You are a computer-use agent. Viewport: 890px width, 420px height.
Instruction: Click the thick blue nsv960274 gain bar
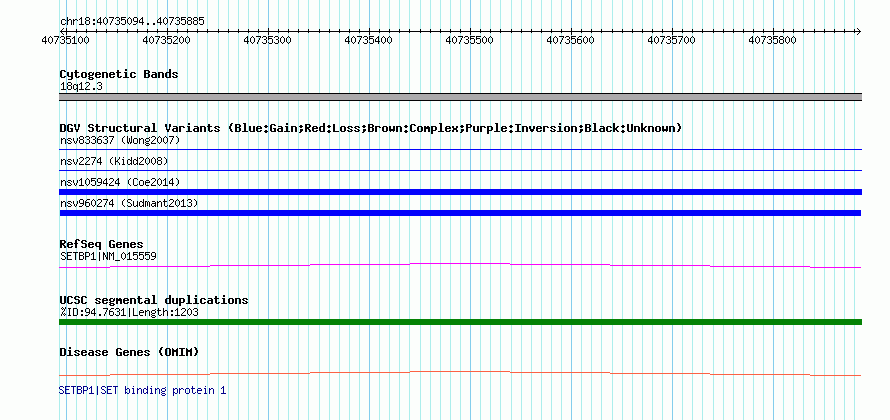460,213
